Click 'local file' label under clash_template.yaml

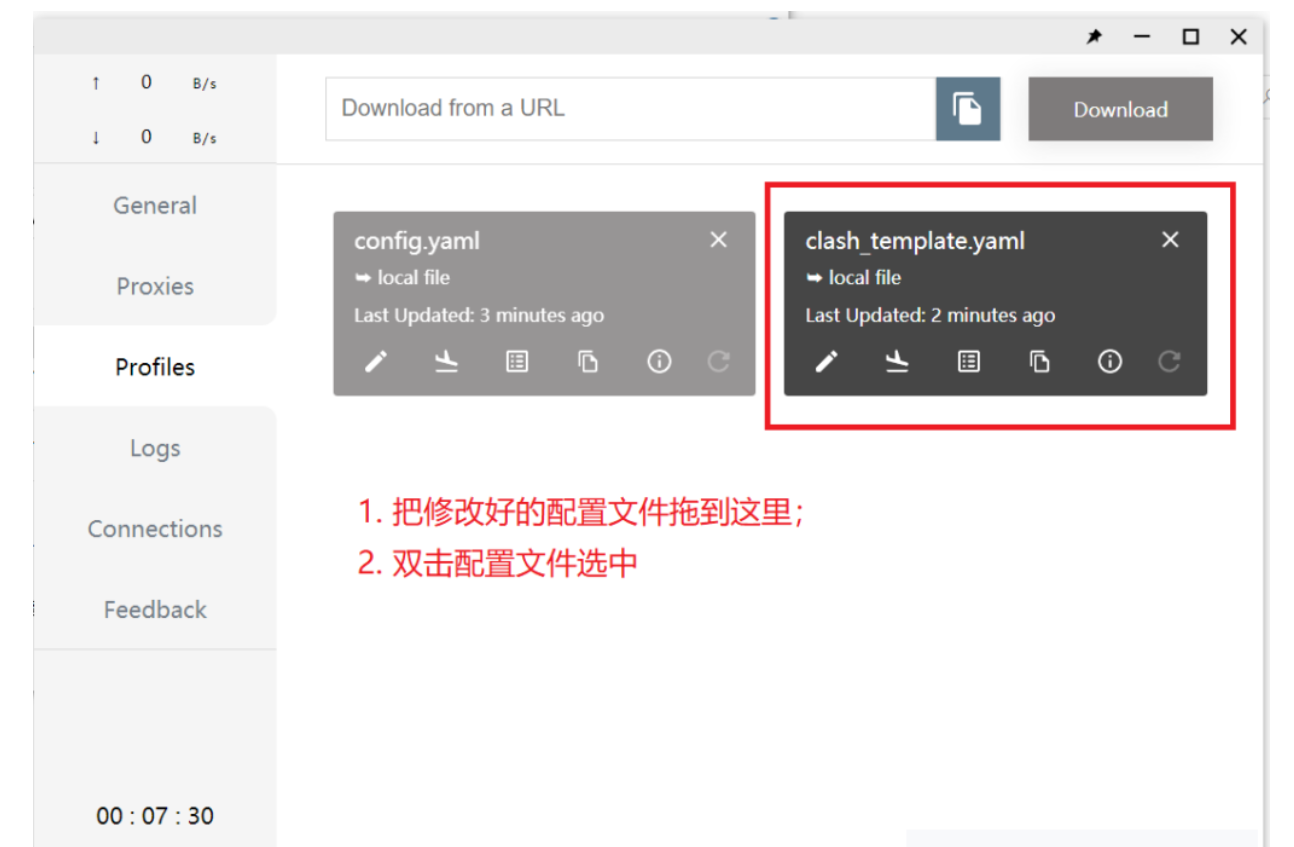pyautogui.click(x=864, y=278)
